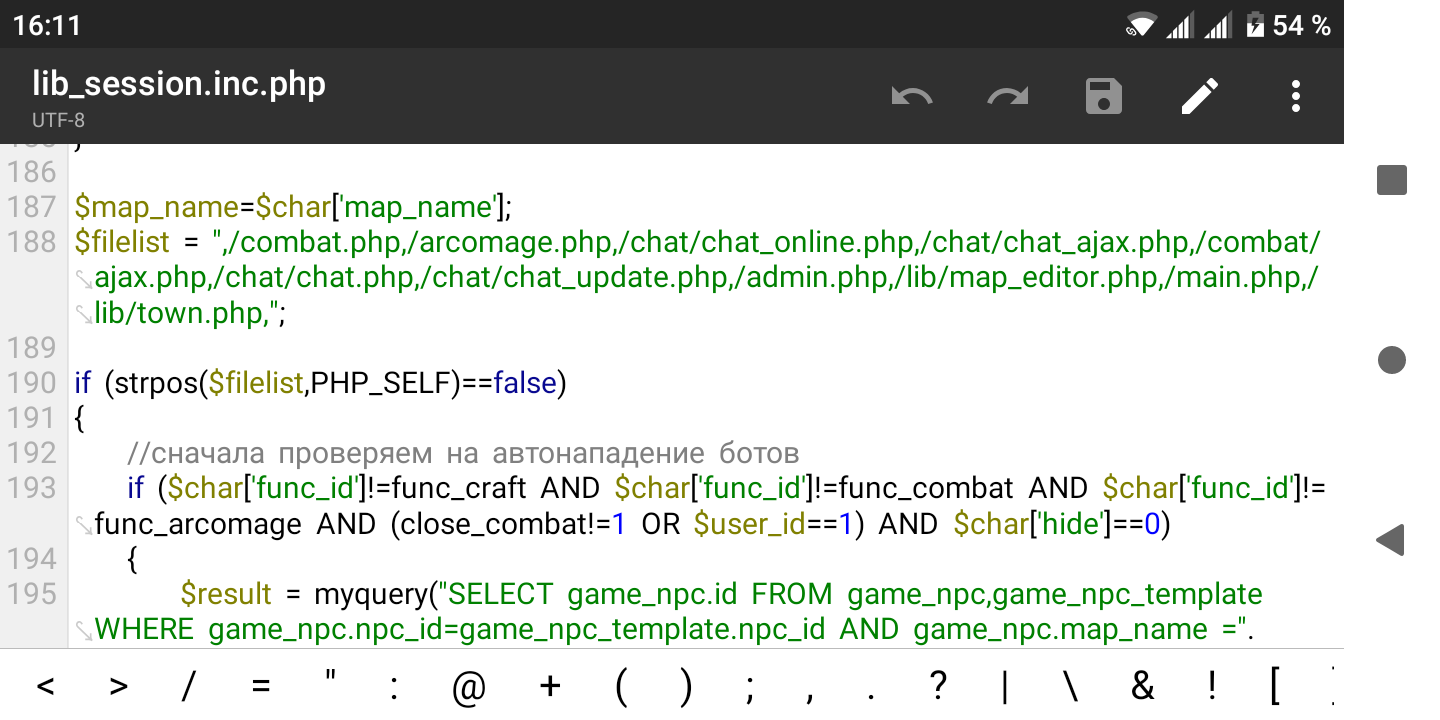Screen dimensions: 1440x720
Task: Place cursor on $map_name variable
Action: 157,207
